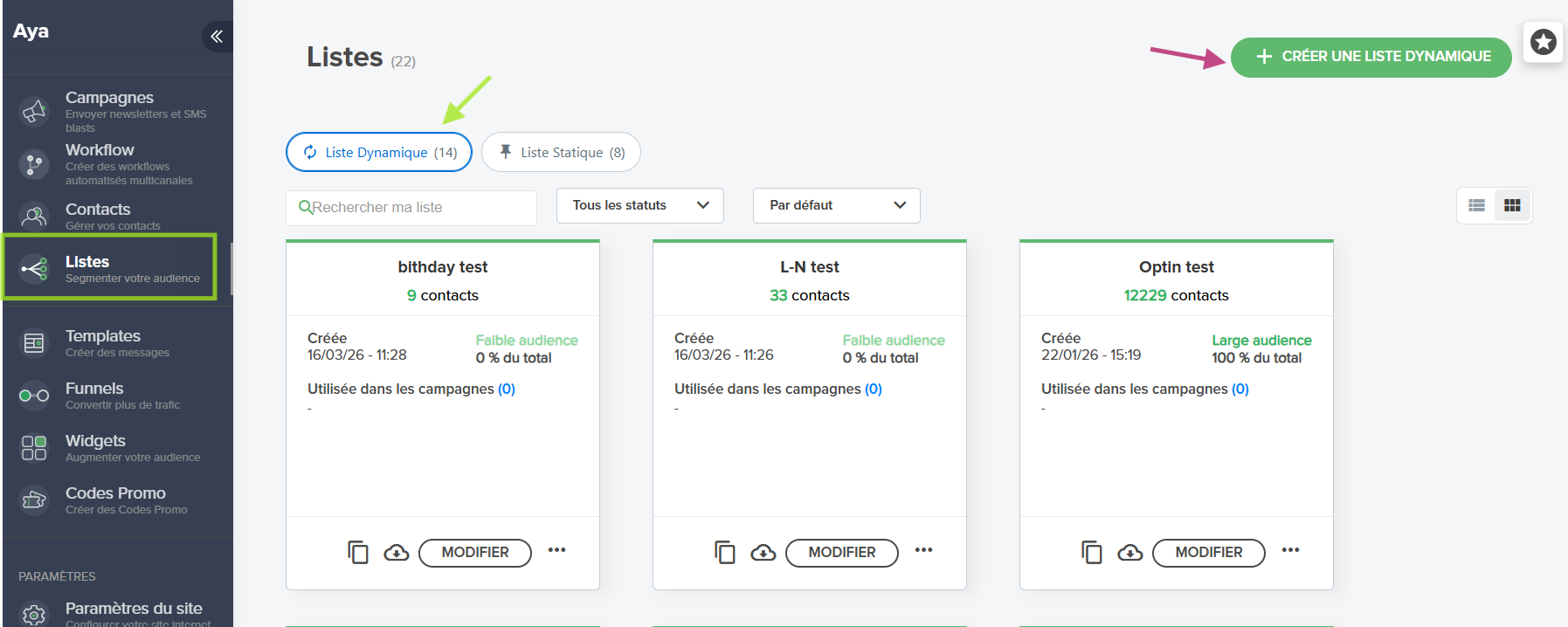Open more options for bithday test
This screenshot has width=1568, height=627.
point(556,550)
